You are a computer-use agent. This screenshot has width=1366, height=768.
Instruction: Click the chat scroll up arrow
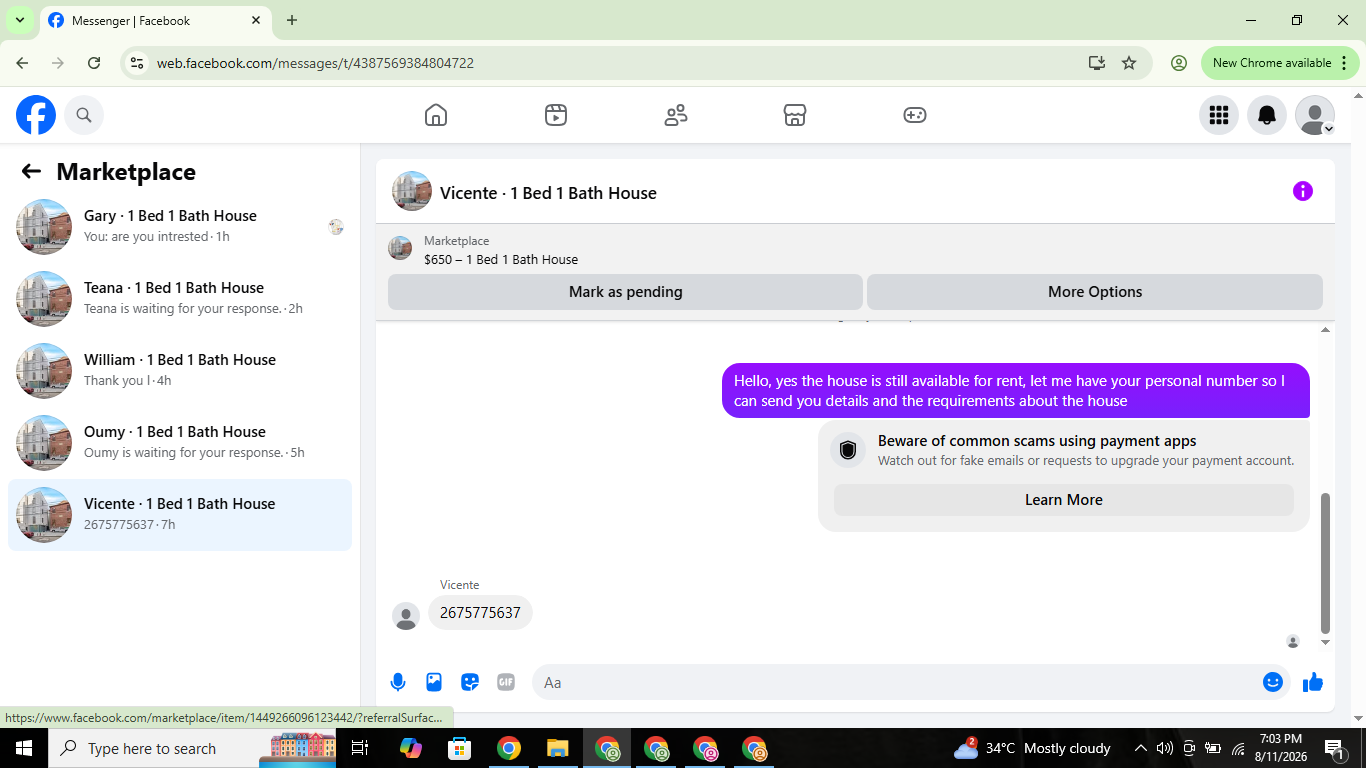tap(1326, 329)
